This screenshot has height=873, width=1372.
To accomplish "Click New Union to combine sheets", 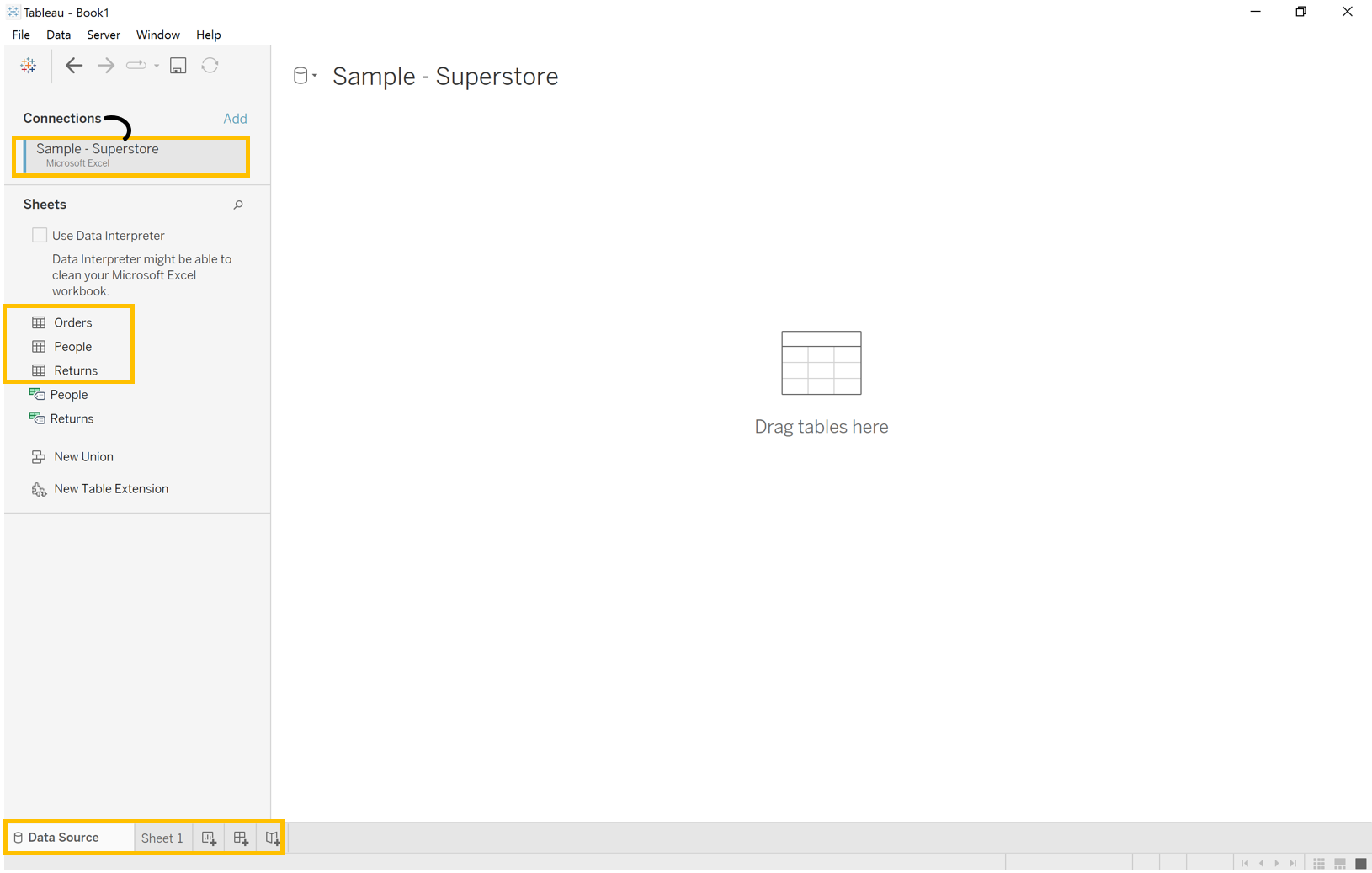I will tap(83, 456).
